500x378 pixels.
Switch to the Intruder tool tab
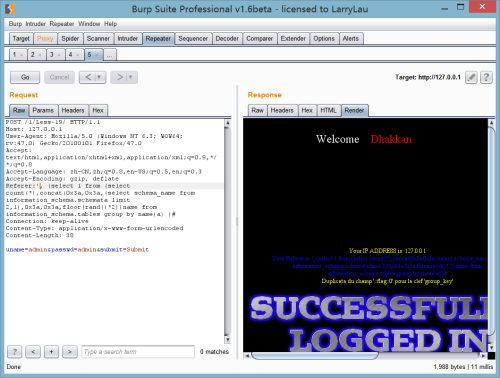(128, 39)
